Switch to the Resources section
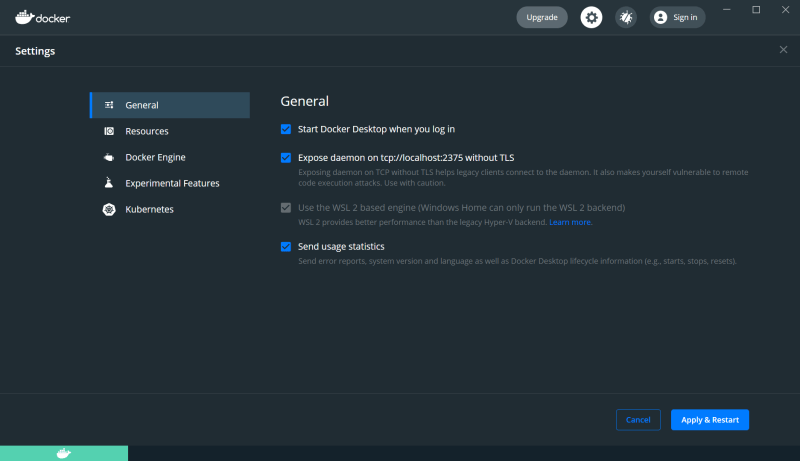 coord(170,131)
